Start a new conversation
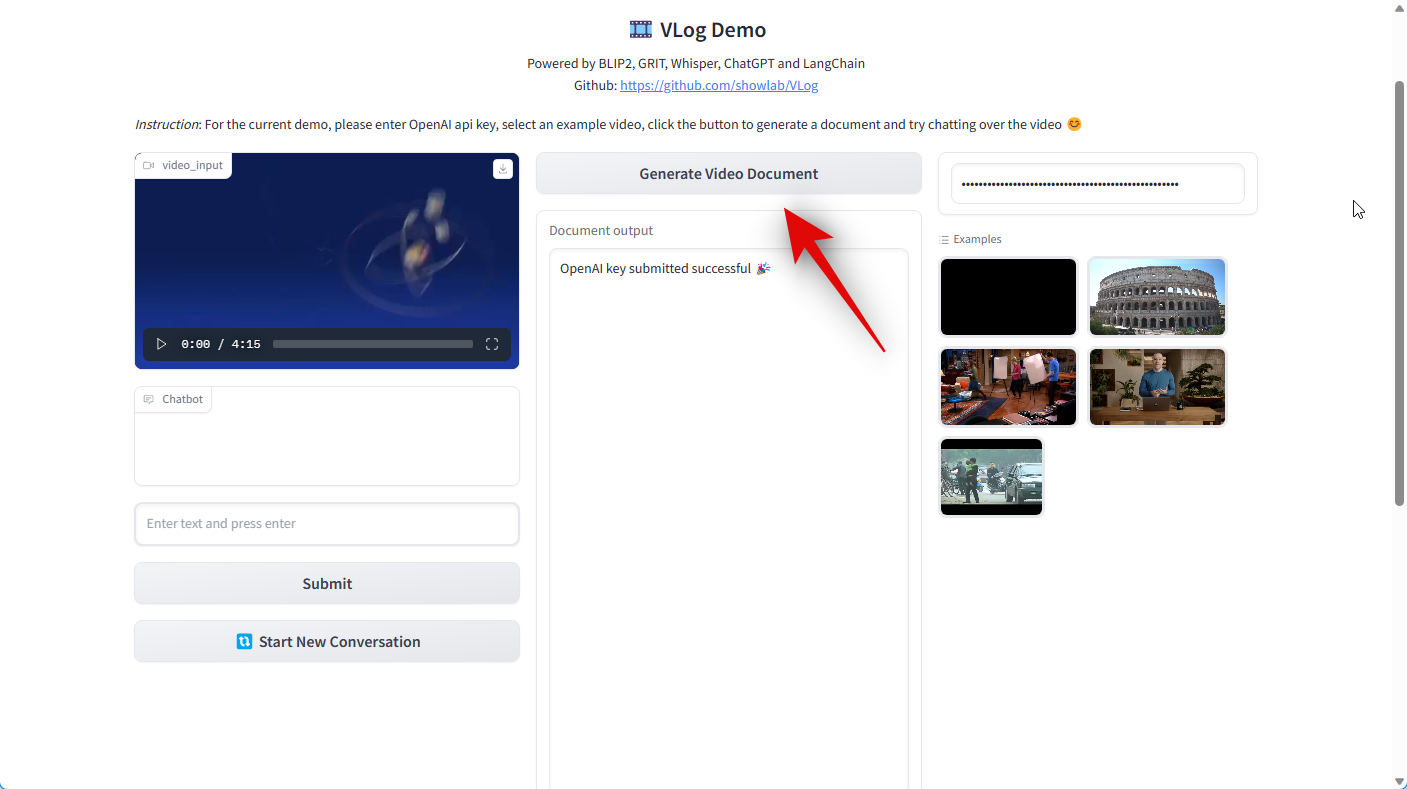The width and height of the screenshot is (1407, 789). [327, 642]
